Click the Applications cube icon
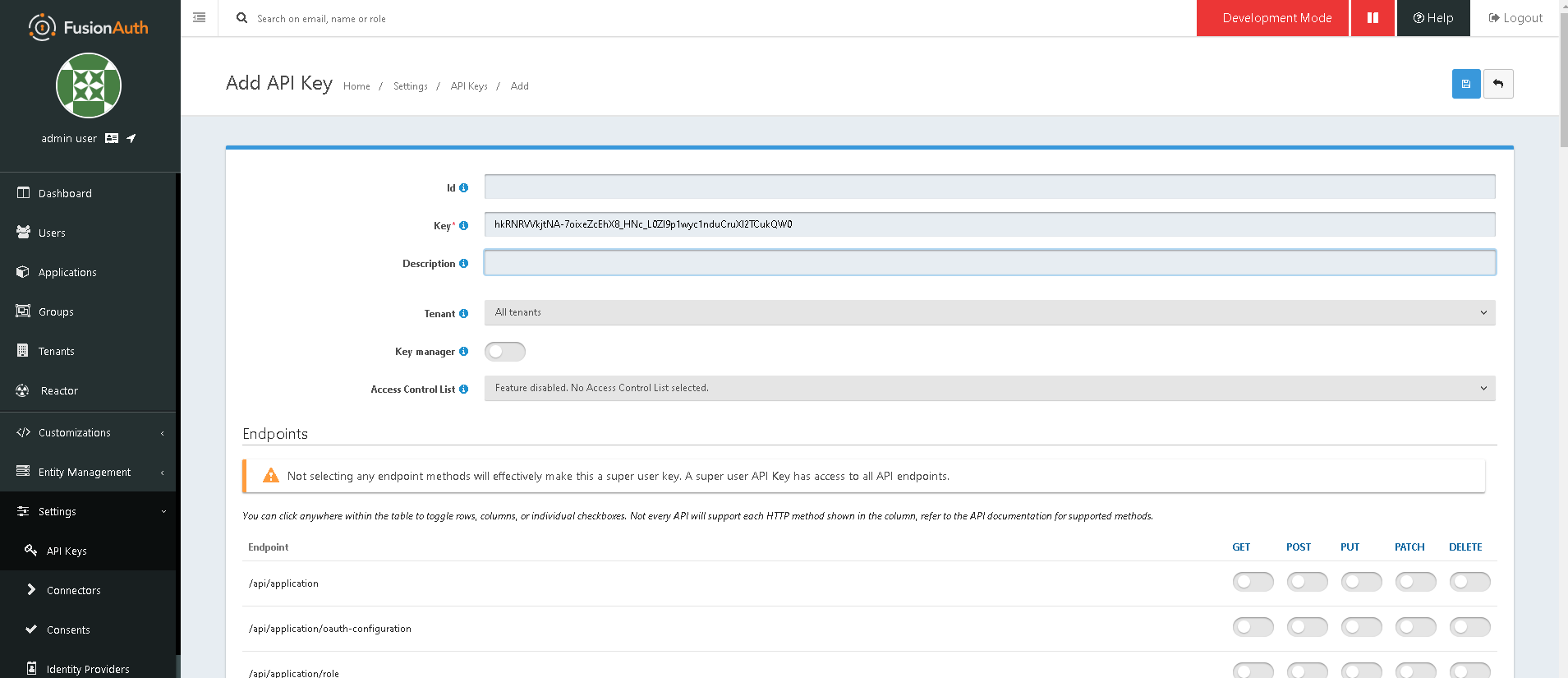1568x678 pixels. 23,272
